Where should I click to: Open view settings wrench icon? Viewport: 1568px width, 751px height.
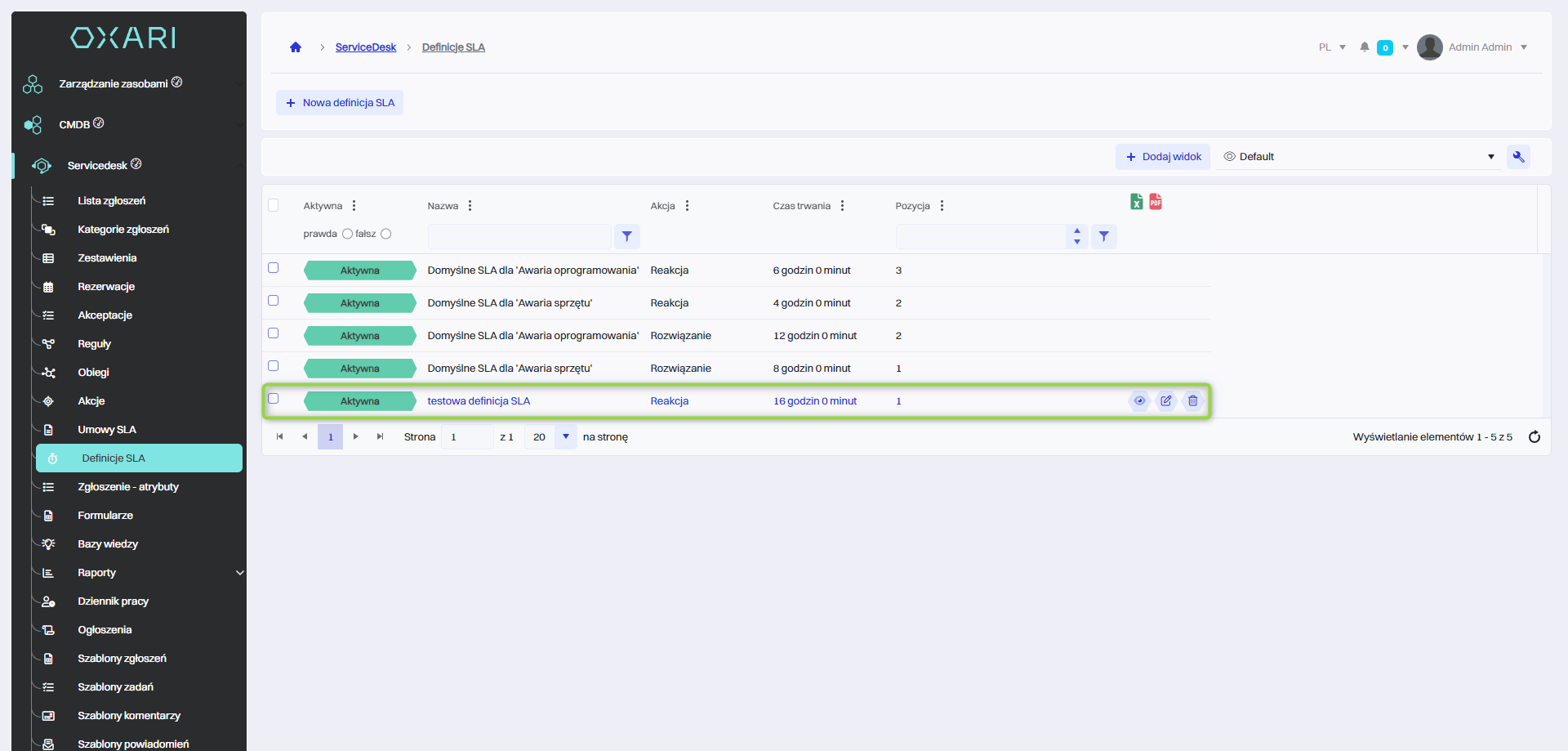pyautogui.click(x=1518, y=157)
